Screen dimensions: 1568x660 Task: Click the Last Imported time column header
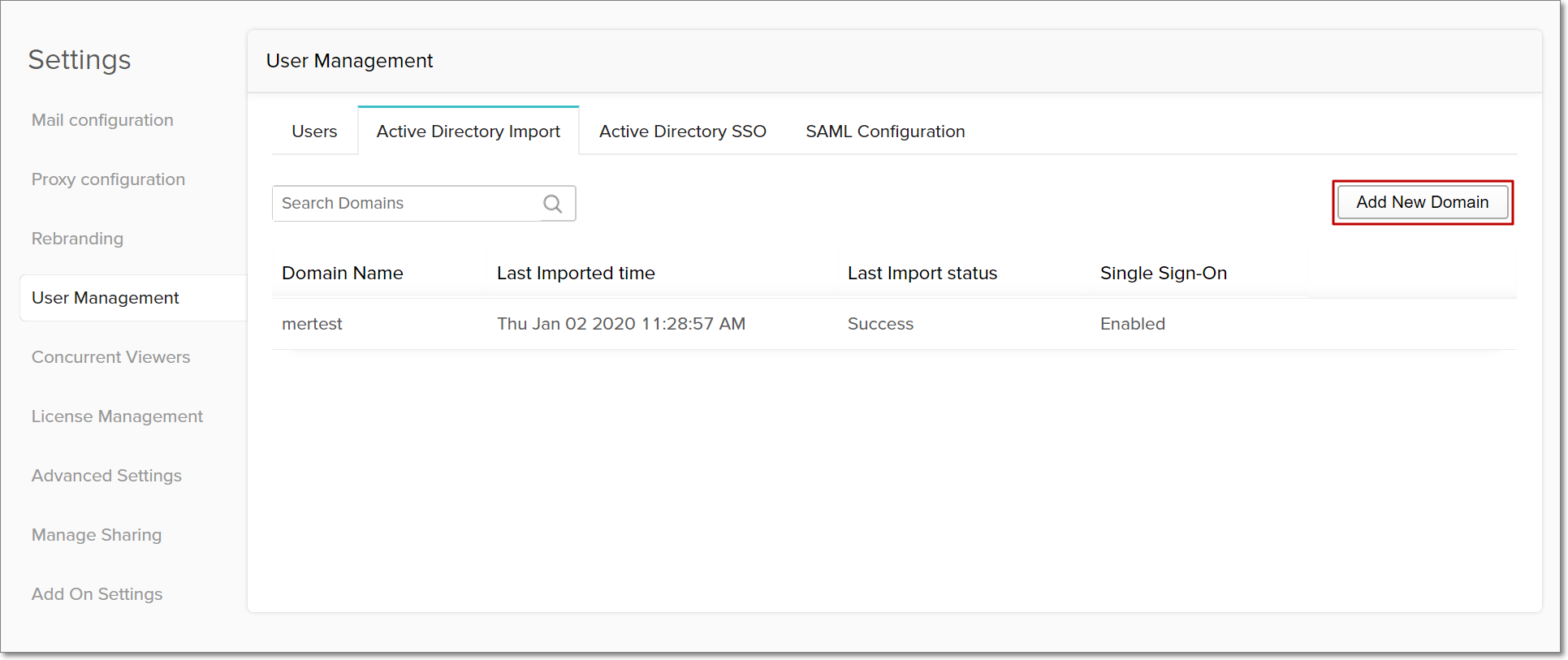pos(576,274)
